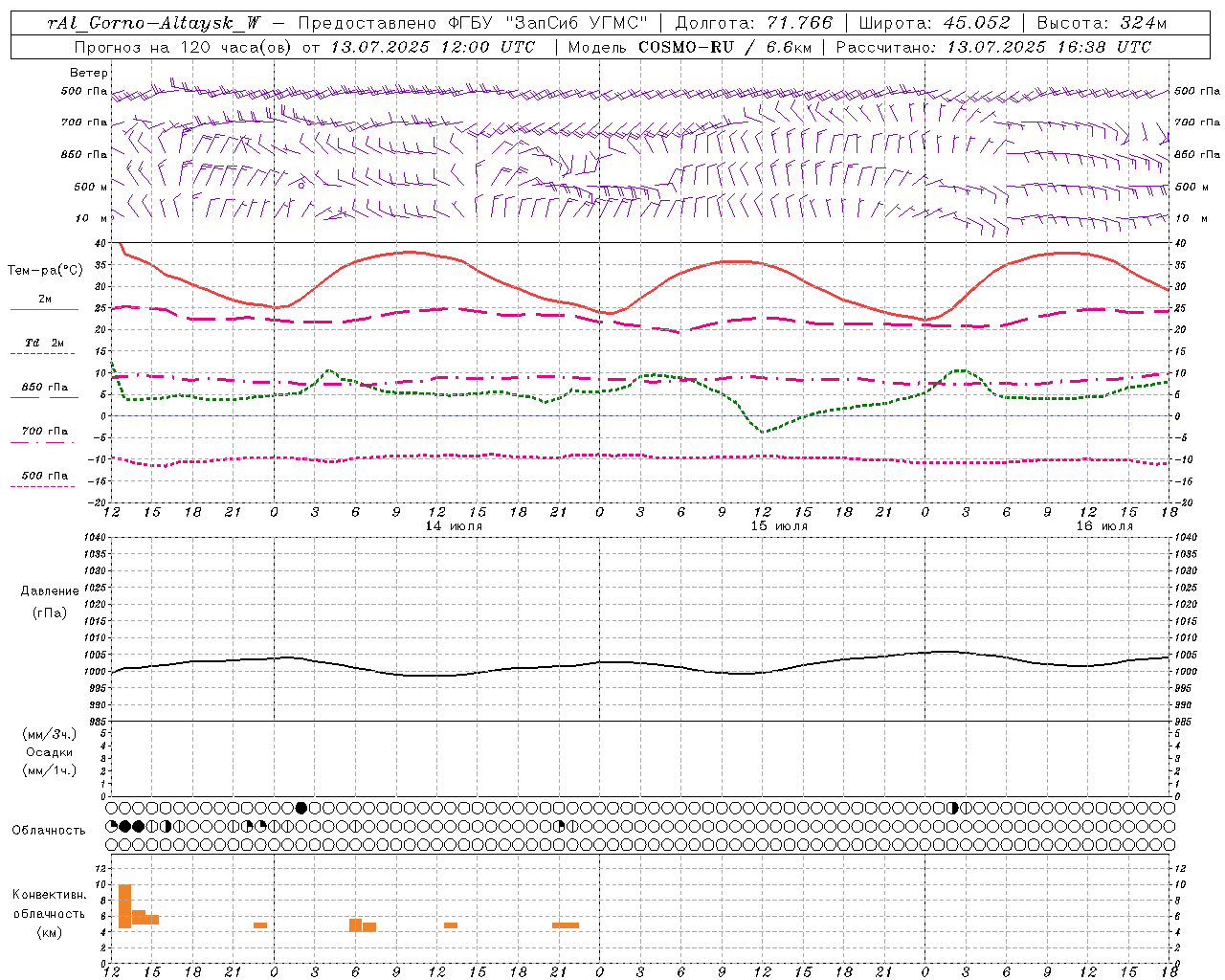Select the forecast start 13.07.2025 12:00 UTC
Image resolution: width=1225 pixels, height=980 pixels.
tap(434, 47)
